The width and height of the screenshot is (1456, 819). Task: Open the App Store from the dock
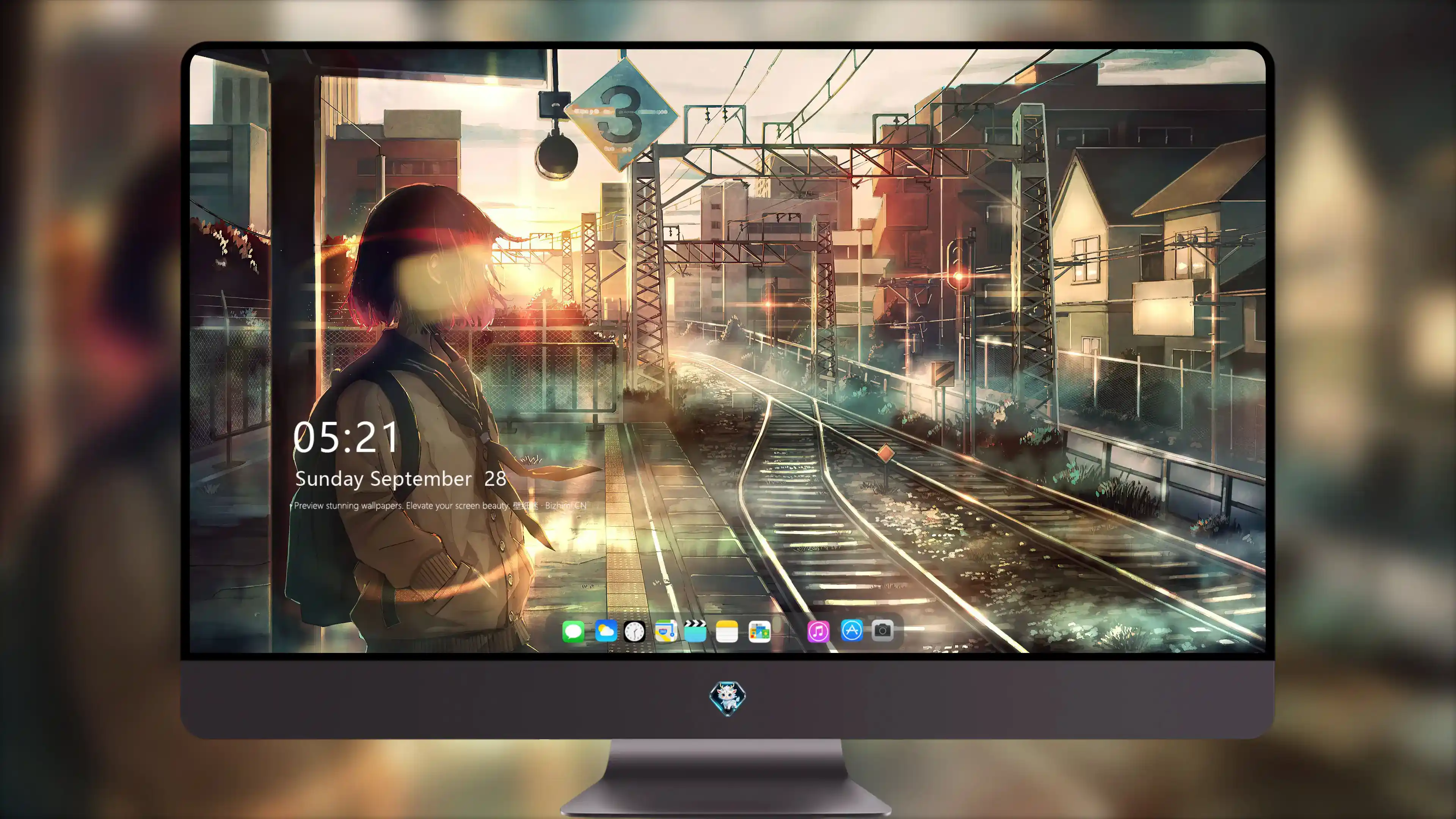(852, 630)
